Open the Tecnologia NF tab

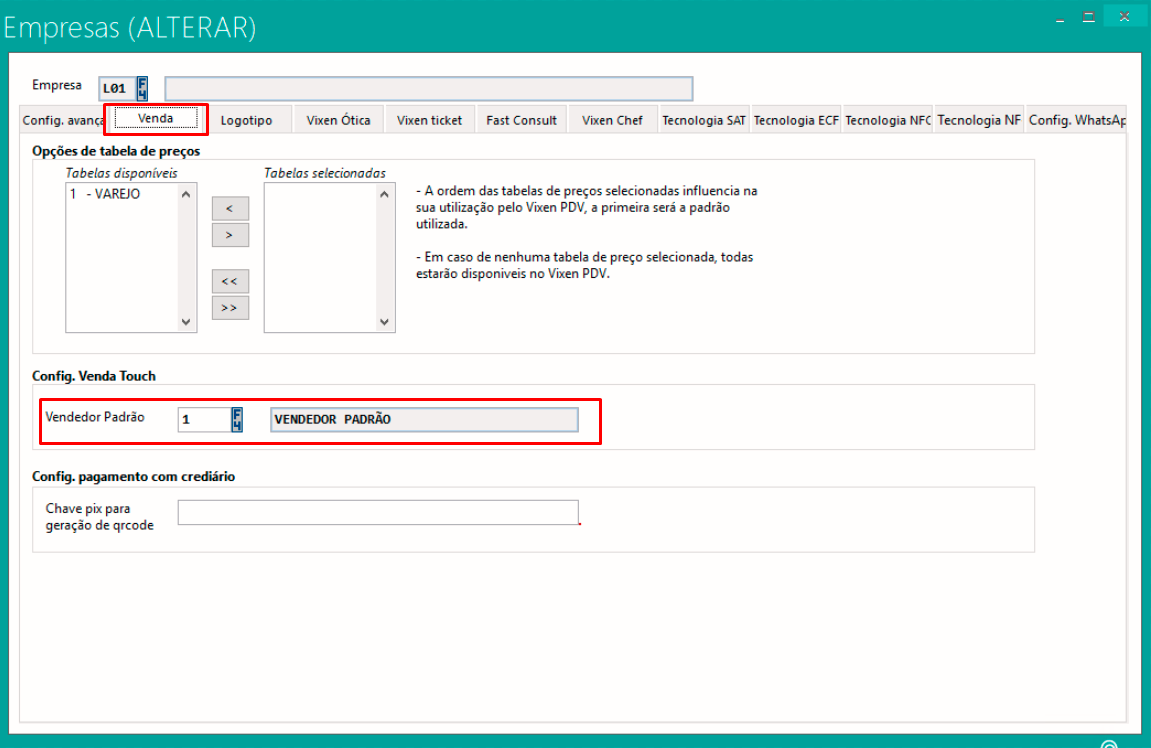978,120
